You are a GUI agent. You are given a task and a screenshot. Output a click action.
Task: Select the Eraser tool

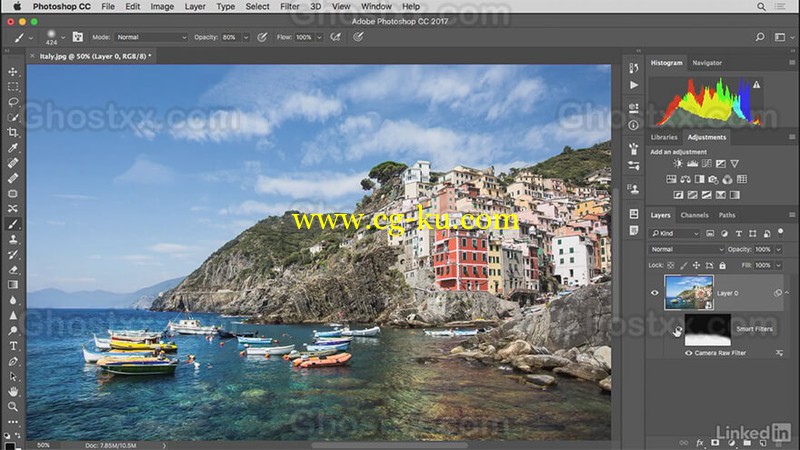point(13,269)
